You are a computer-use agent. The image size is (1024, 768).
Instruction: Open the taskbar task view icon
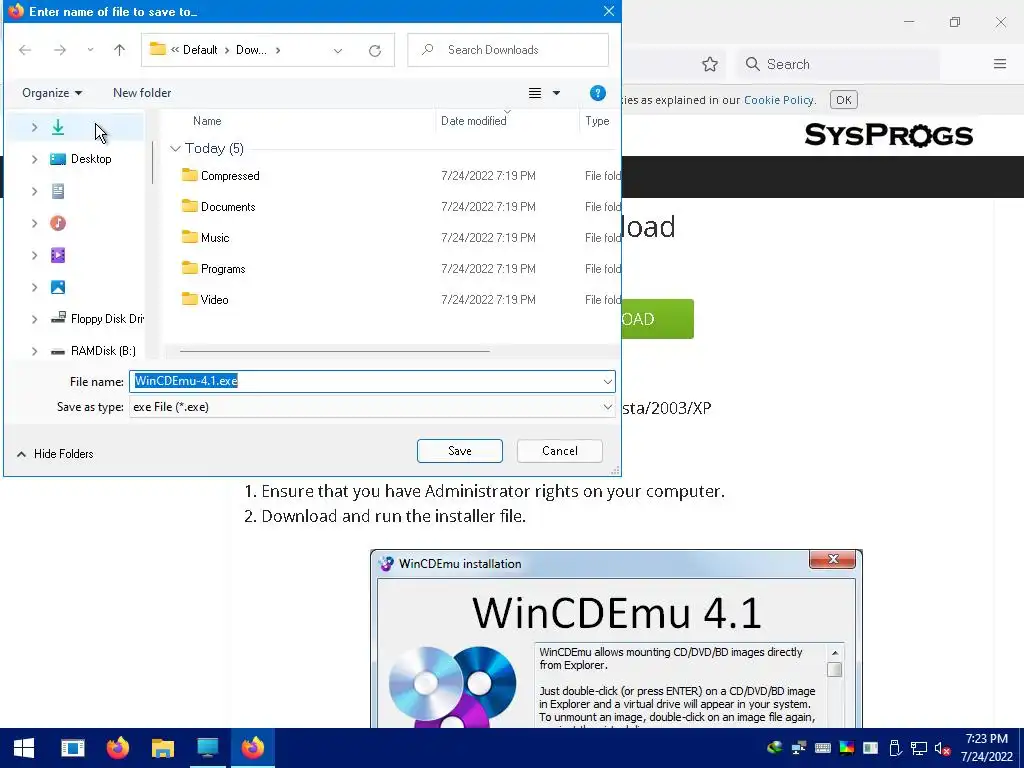coord(72,748)
